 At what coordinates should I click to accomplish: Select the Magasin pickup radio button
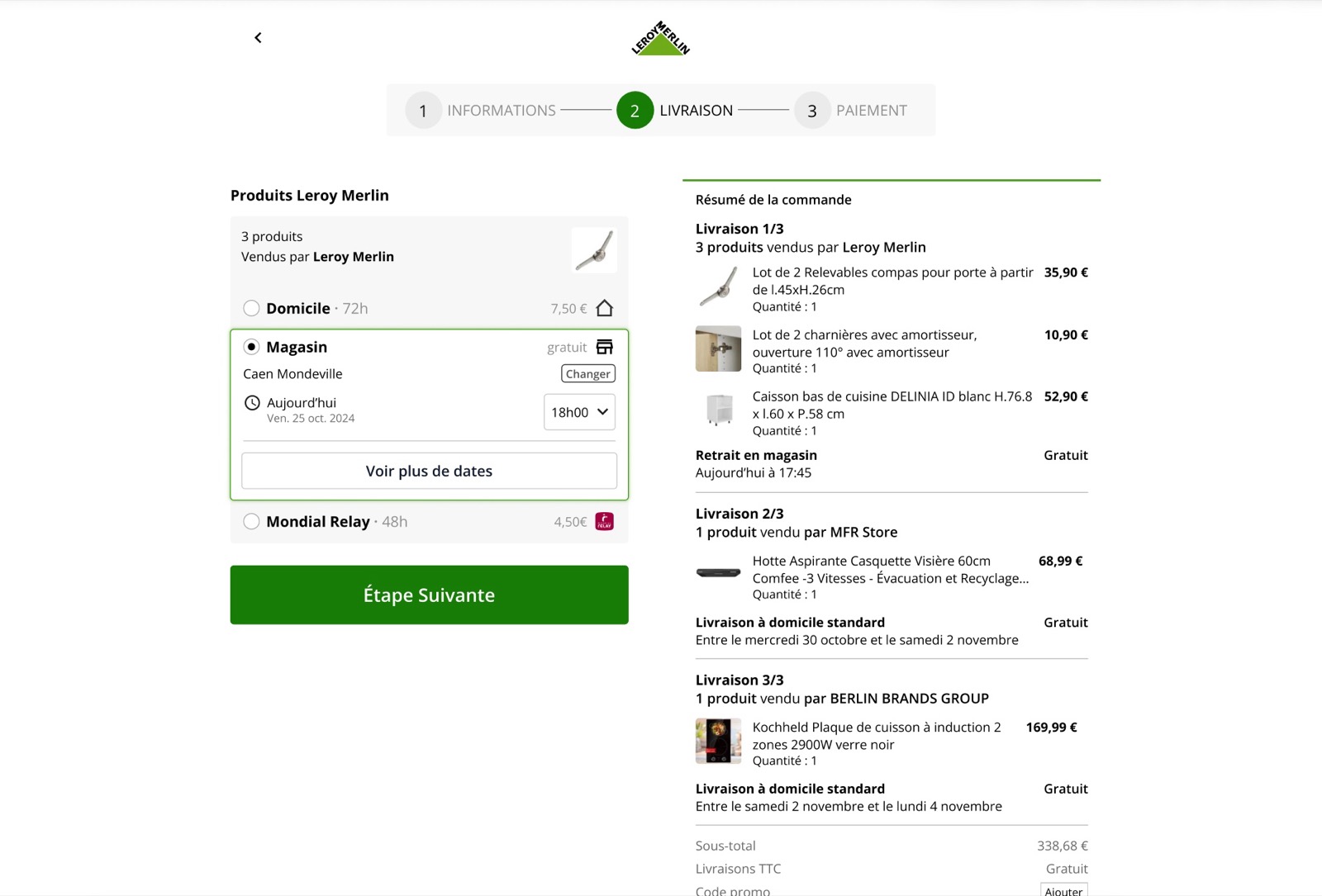[251, 347]
